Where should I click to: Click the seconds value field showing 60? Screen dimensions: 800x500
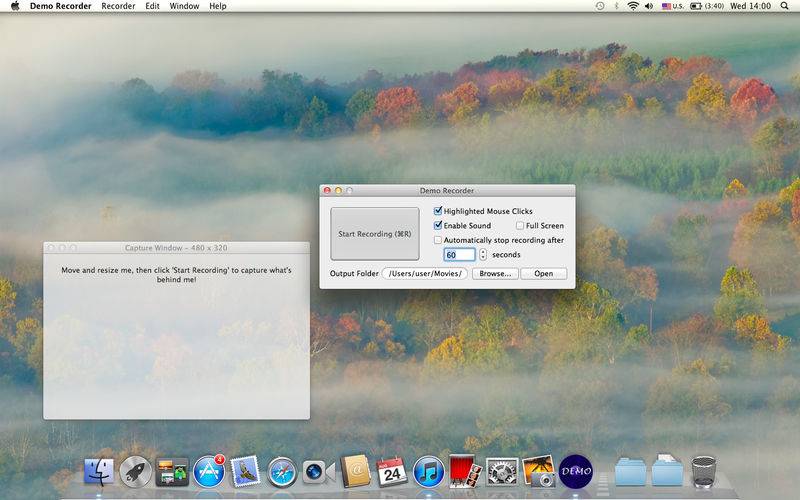coord(460,255)
